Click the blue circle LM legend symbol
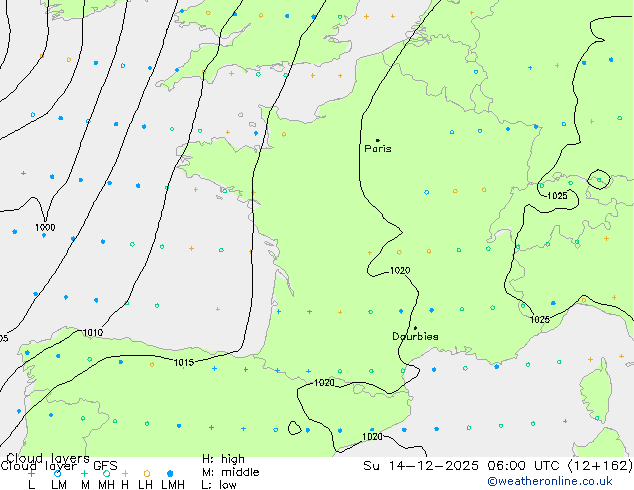This screenshot has height=490, width=634. click(57, 473)
